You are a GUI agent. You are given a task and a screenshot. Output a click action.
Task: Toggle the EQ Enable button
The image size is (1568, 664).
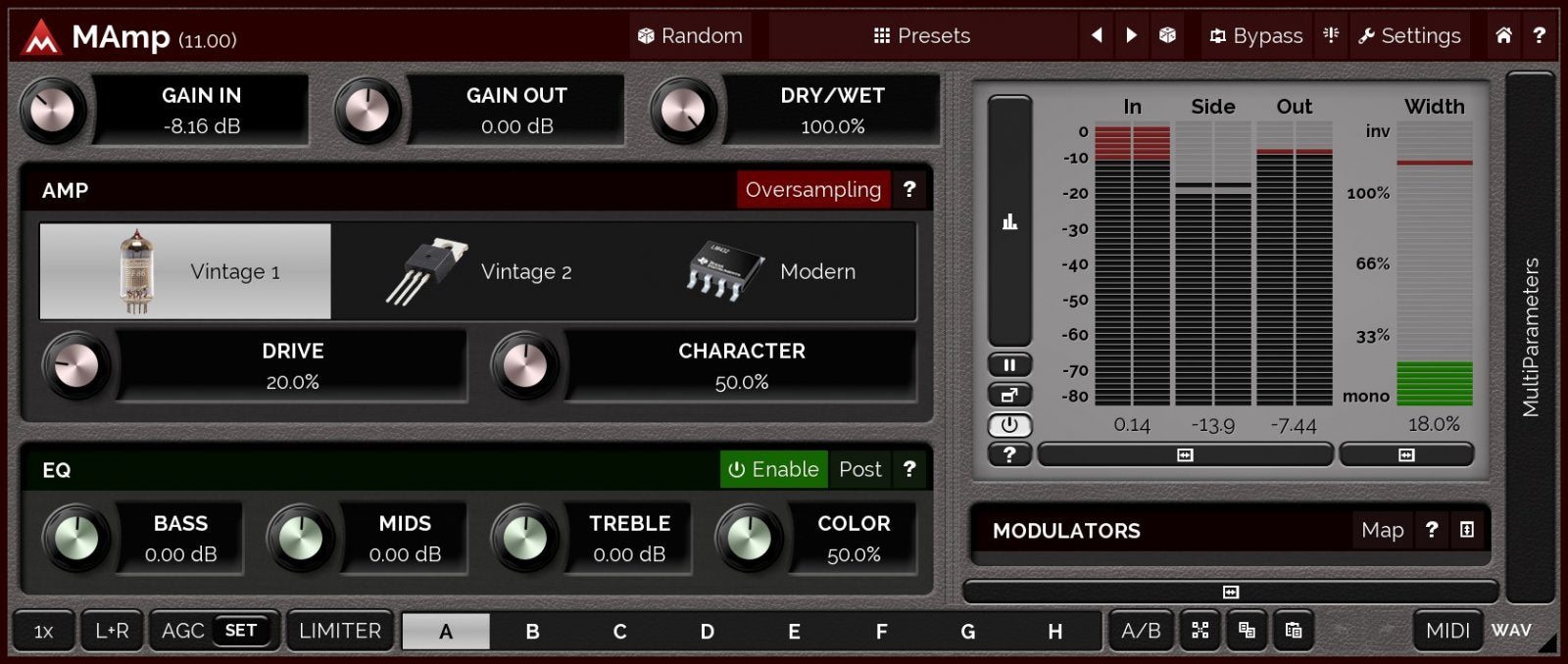tap(773, 470)
